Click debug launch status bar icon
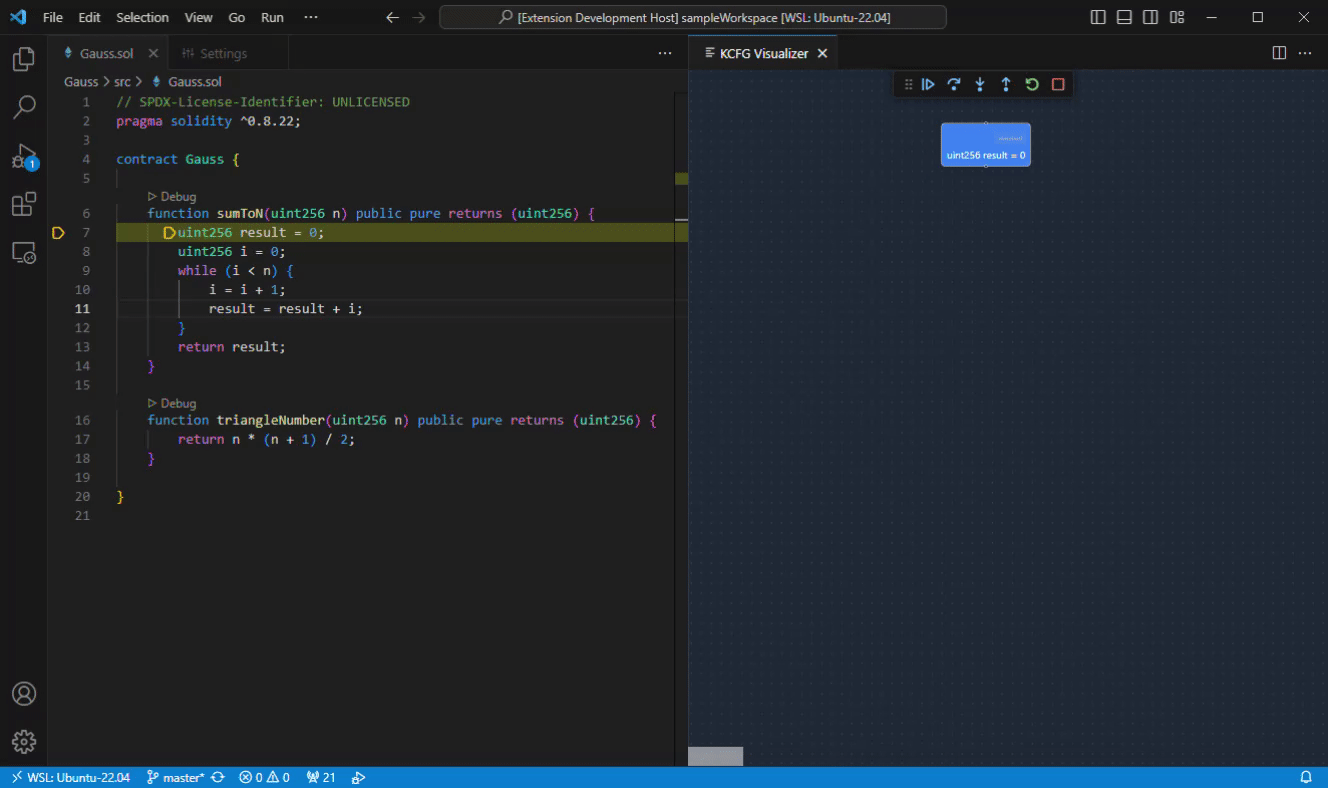 pyautogui.click(x=359, y=777)
